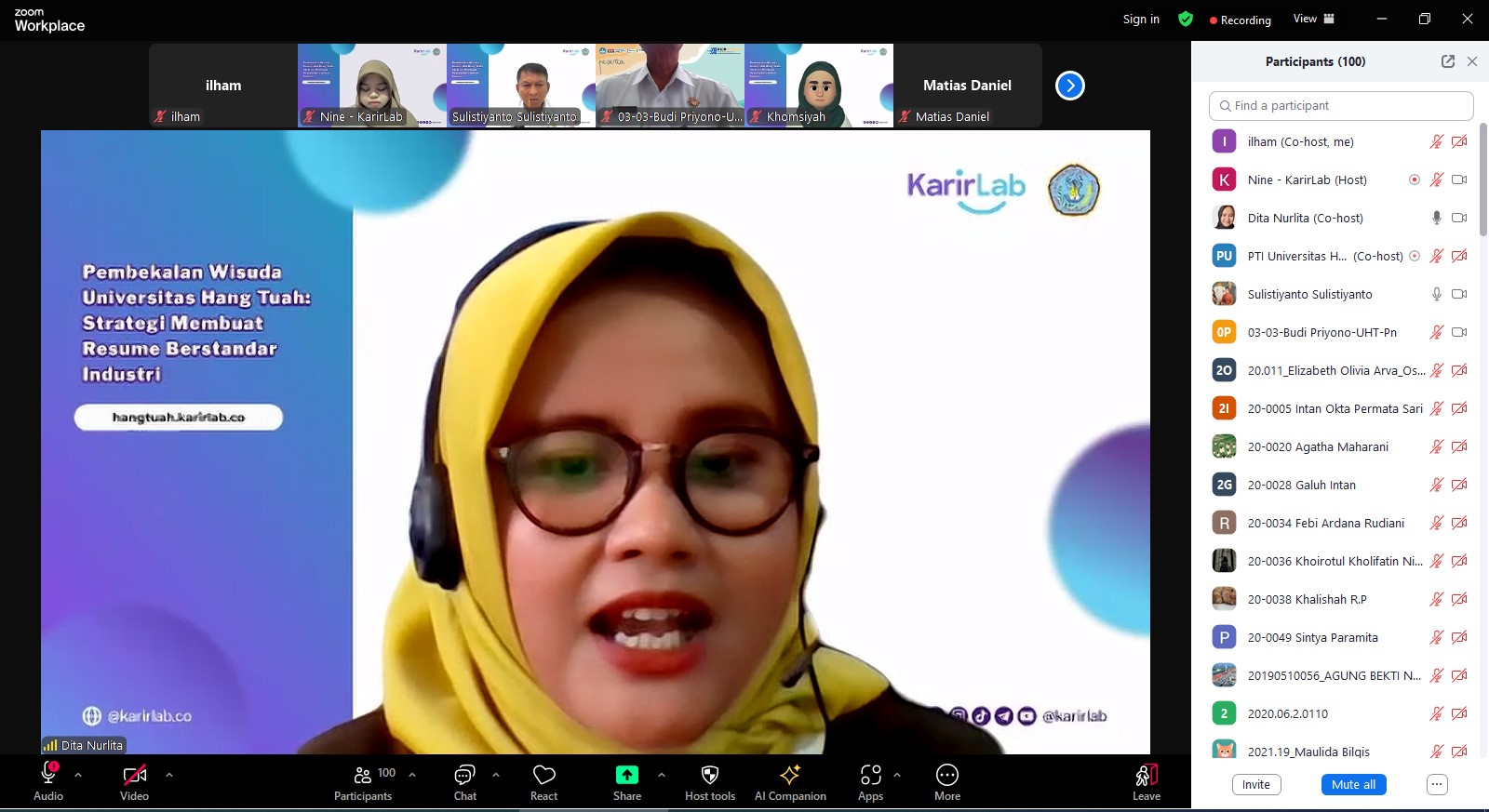Expand the arrow next to Share
Image resolution: width=1489 pixels, height=812 pixels.
coord(661,774)
